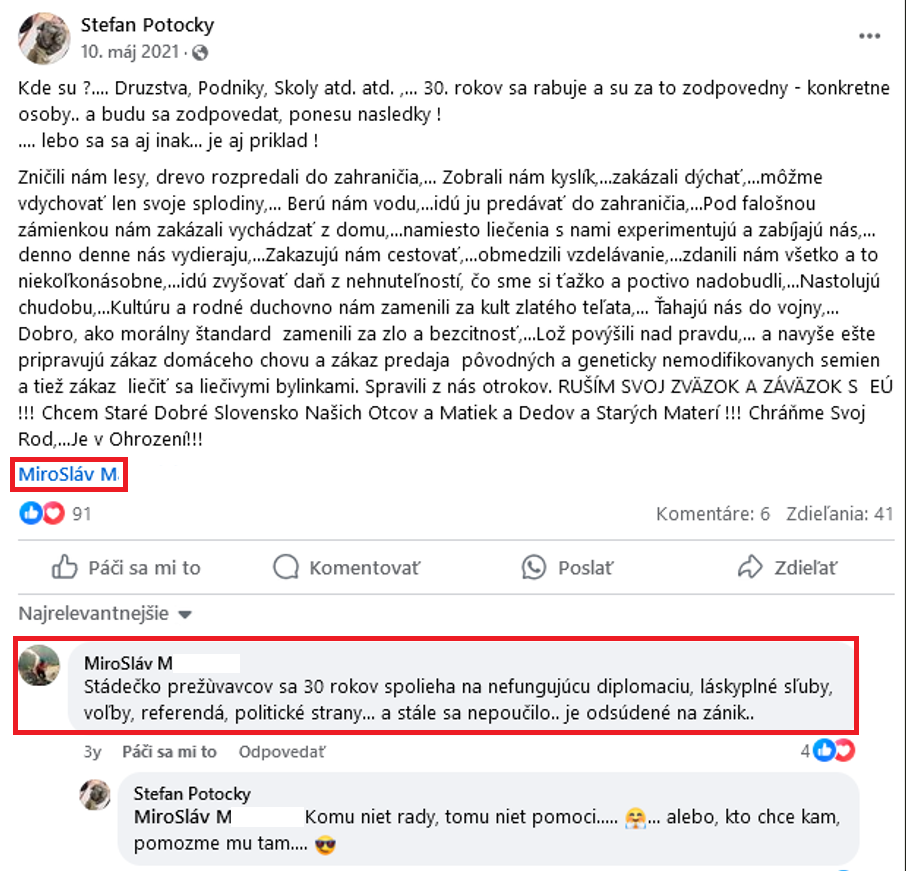
Task: Click MiroSláv's comment avatar
Action: click(x=39, y=665)
